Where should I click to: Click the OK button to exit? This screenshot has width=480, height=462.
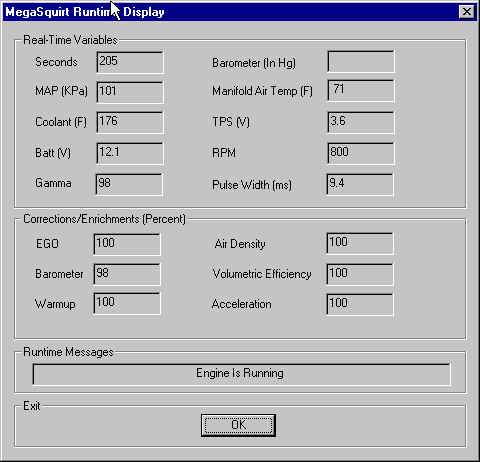(x=238, y=425)
